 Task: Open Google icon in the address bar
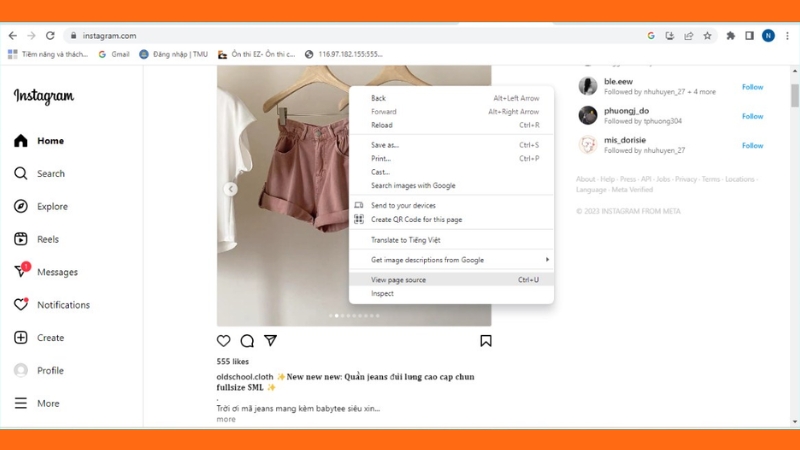coord(651,36)
